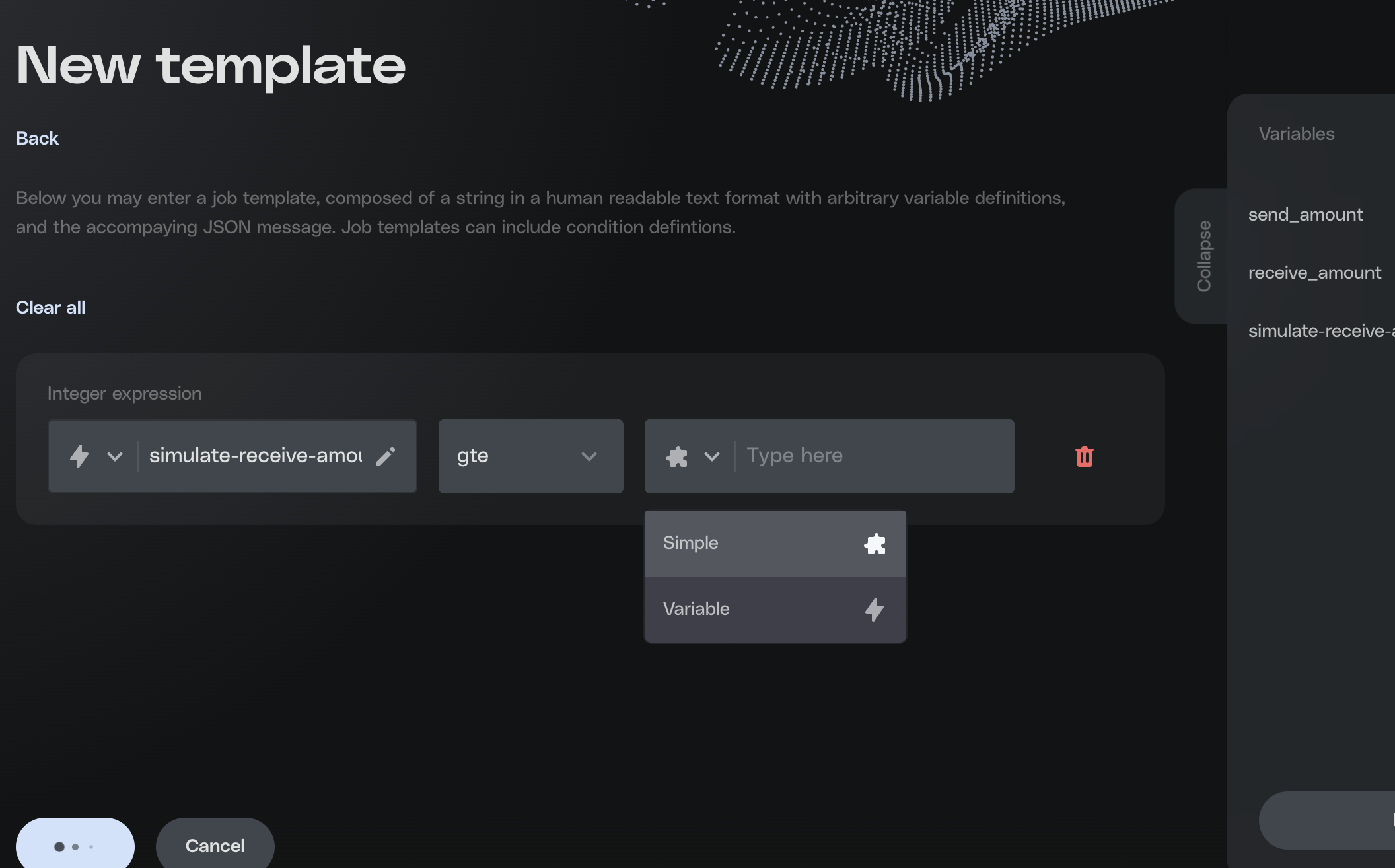Viewport: 1395px width, 868px height.
Task: Select the send_amount variable
Action: coord(1305,215)
